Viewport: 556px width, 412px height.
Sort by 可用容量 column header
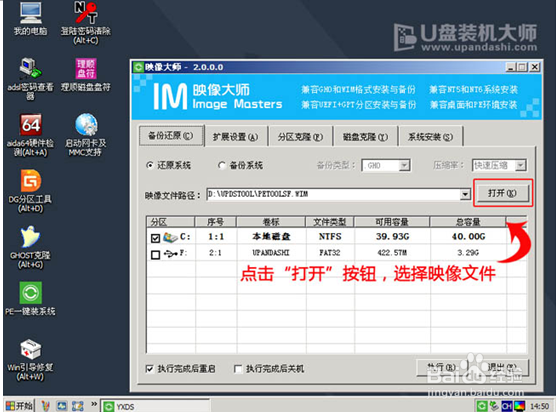(392, 222)
